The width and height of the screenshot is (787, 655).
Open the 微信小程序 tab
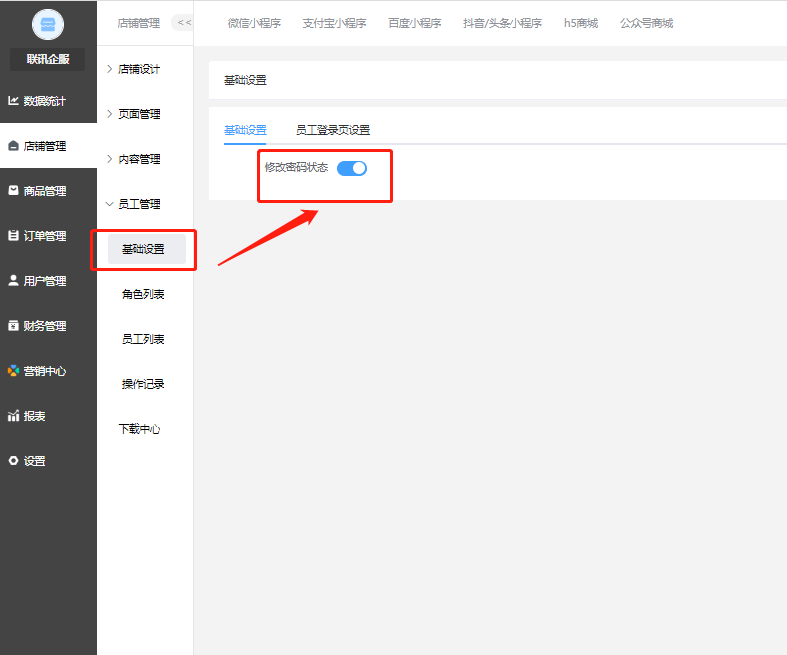(254, 23)
